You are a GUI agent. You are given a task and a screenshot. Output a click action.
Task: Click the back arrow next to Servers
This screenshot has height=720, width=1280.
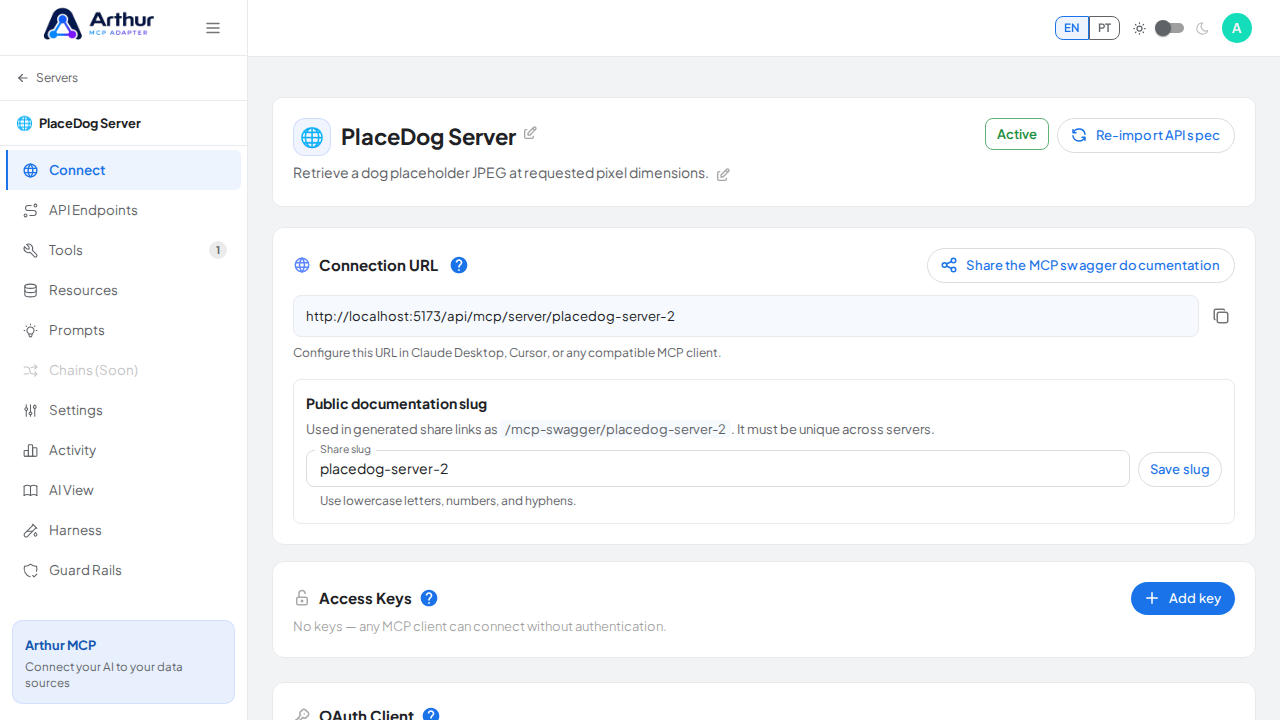23,78
